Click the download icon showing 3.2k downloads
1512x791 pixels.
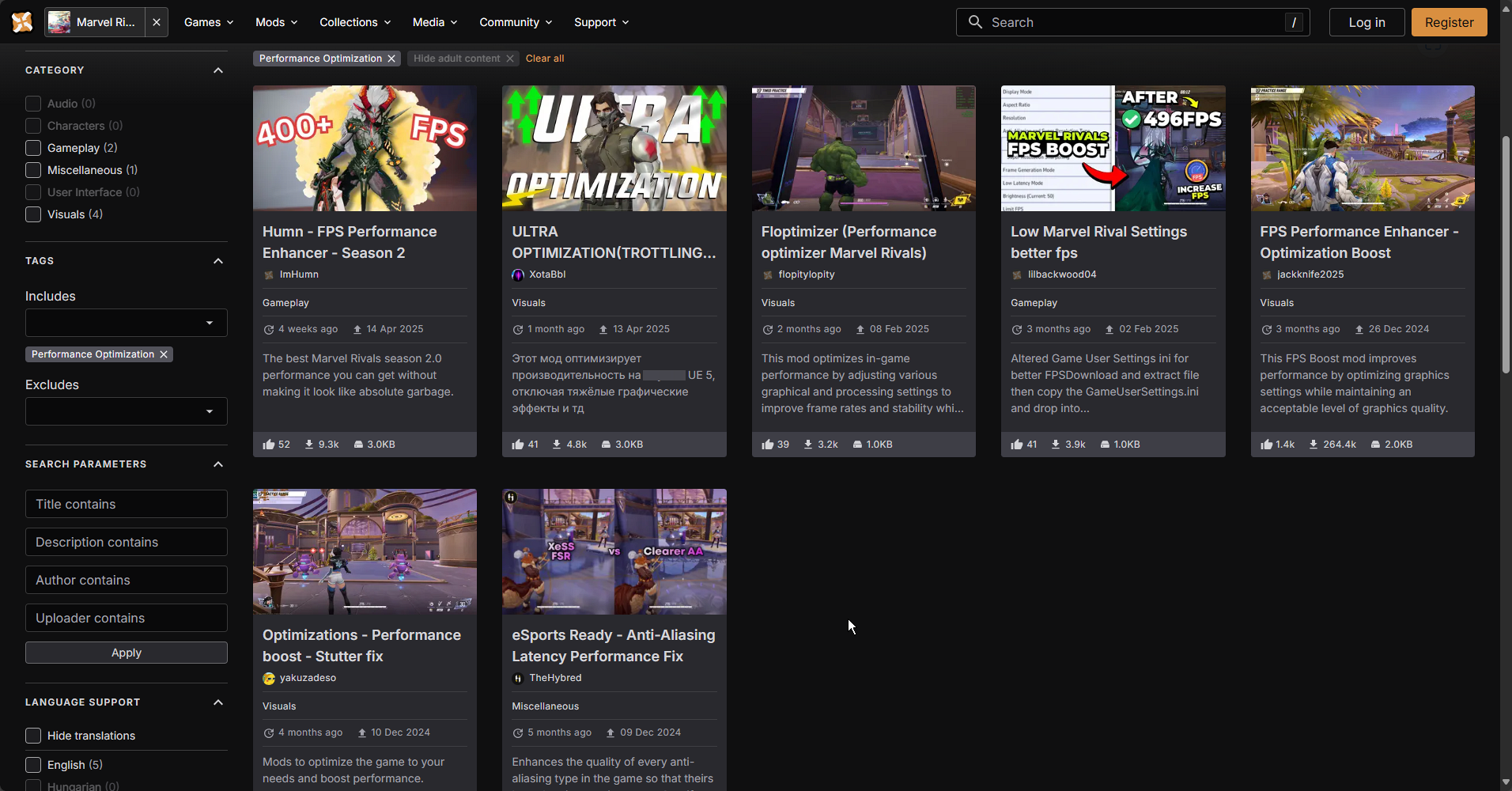click(808, 445)
